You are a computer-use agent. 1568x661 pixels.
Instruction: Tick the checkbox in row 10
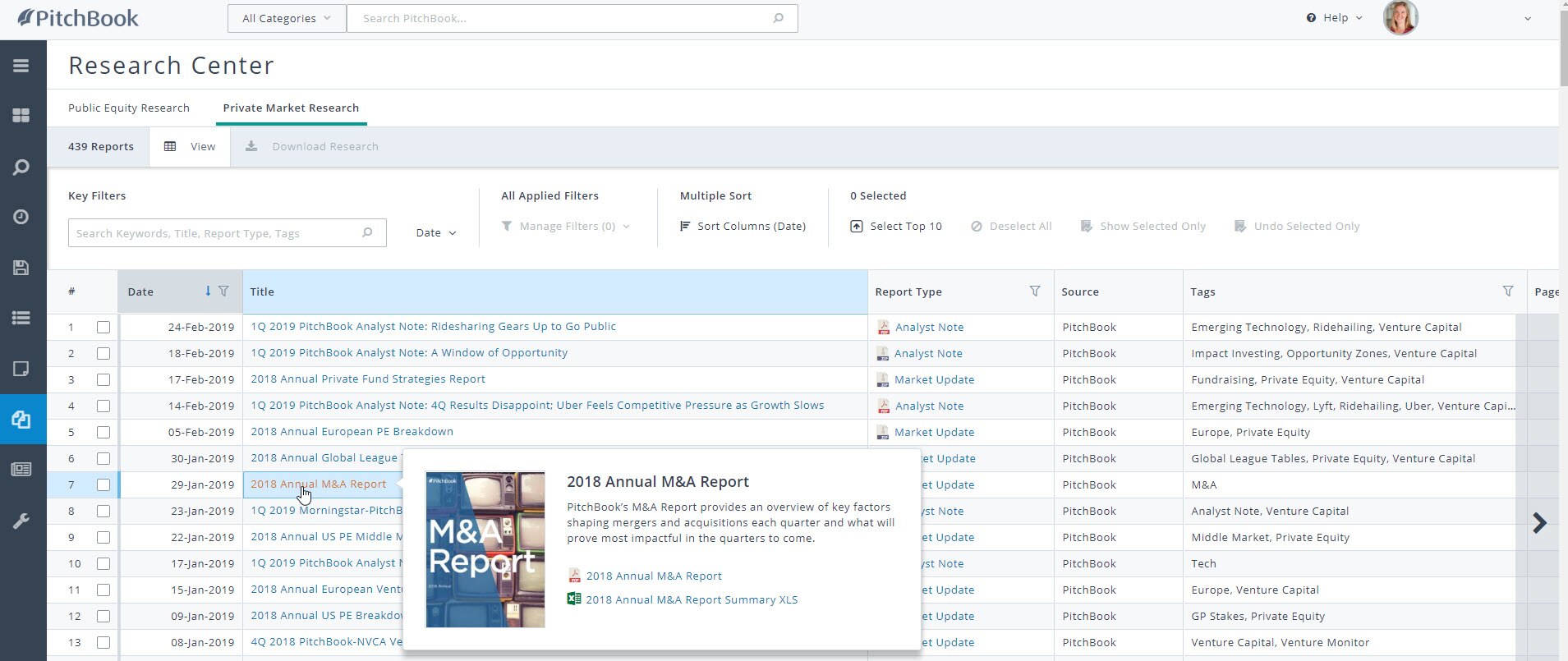103,563
